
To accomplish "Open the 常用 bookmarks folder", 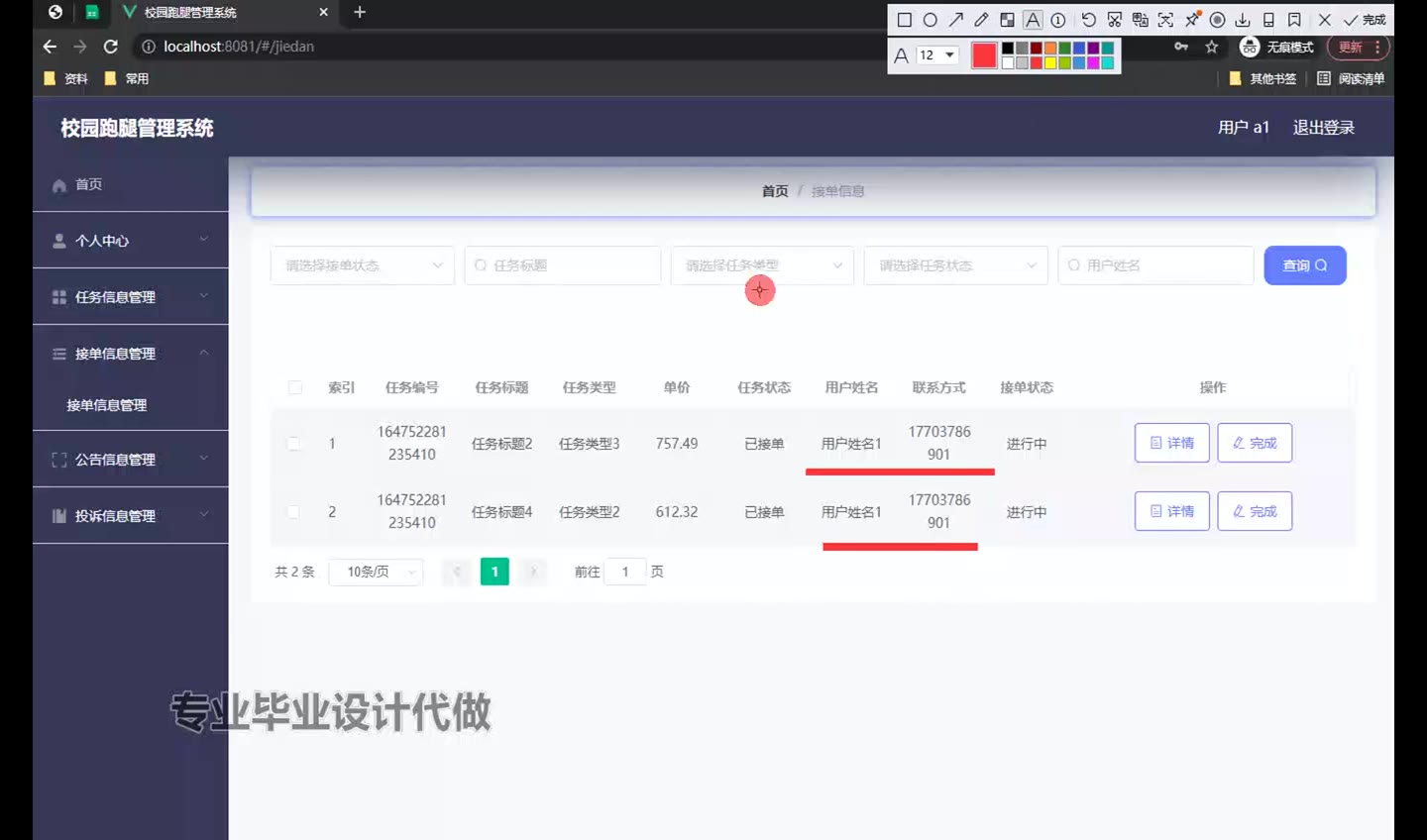I will (x=127, y=78).
